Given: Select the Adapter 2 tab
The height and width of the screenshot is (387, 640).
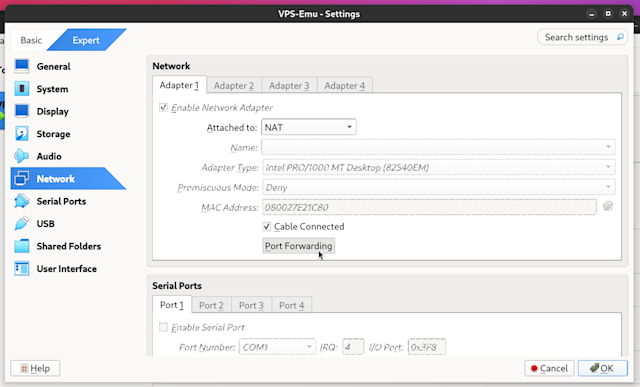Looking at the screenshot, I should [x=234, y=85].
